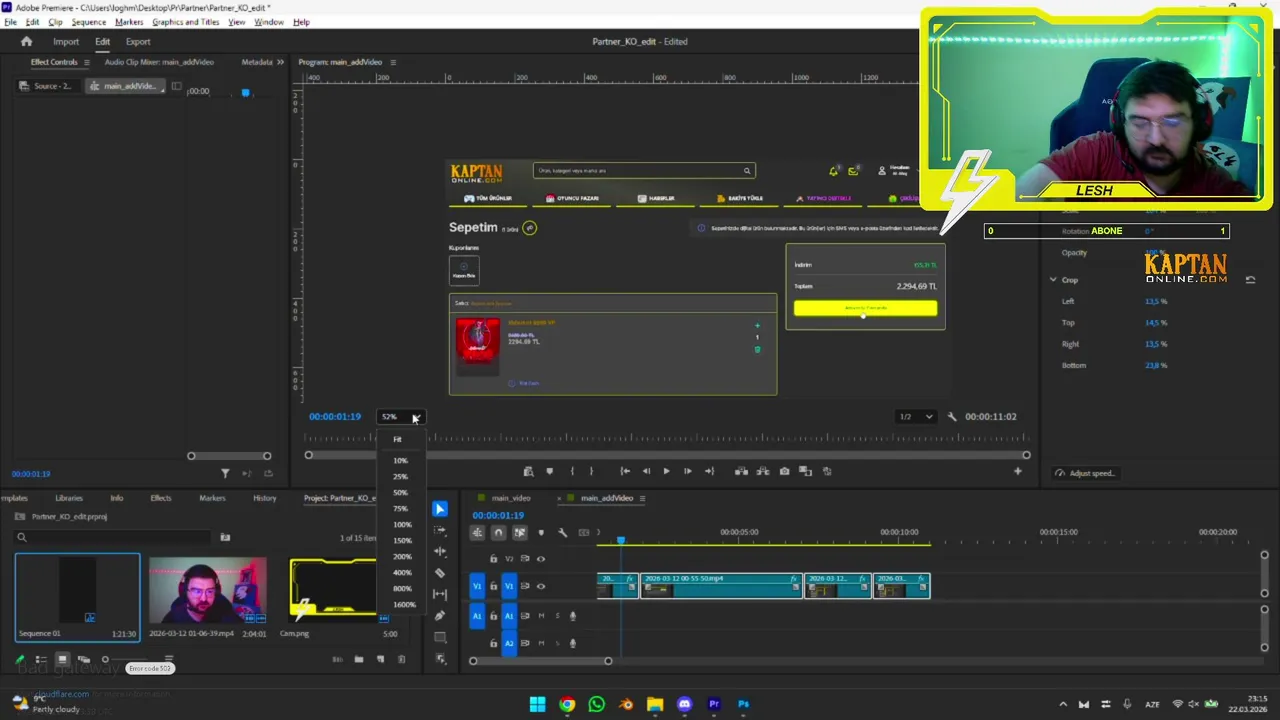
Task: Toggle A2 track targeting button
Action: tap(508, 643)
